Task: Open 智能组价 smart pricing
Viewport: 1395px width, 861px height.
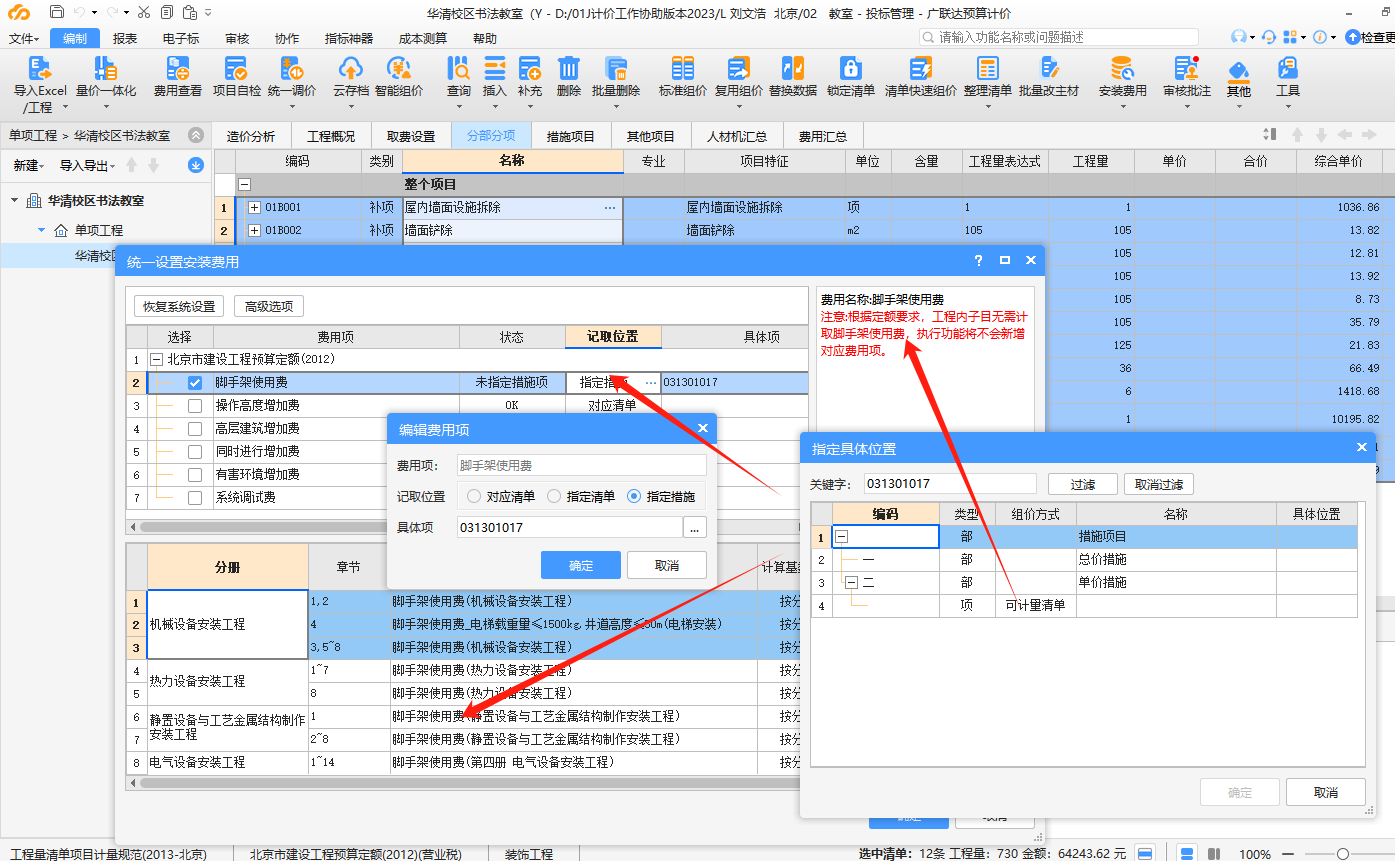Action: click(x=399, y=78)
